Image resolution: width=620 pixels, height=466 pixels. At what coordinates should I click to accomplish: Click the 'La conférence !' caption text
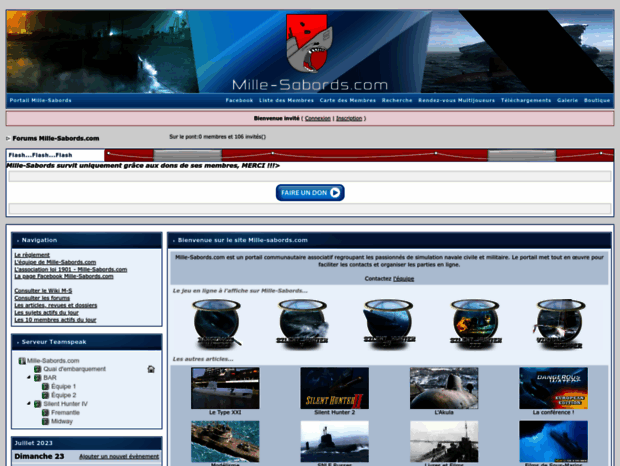(553, 412)
